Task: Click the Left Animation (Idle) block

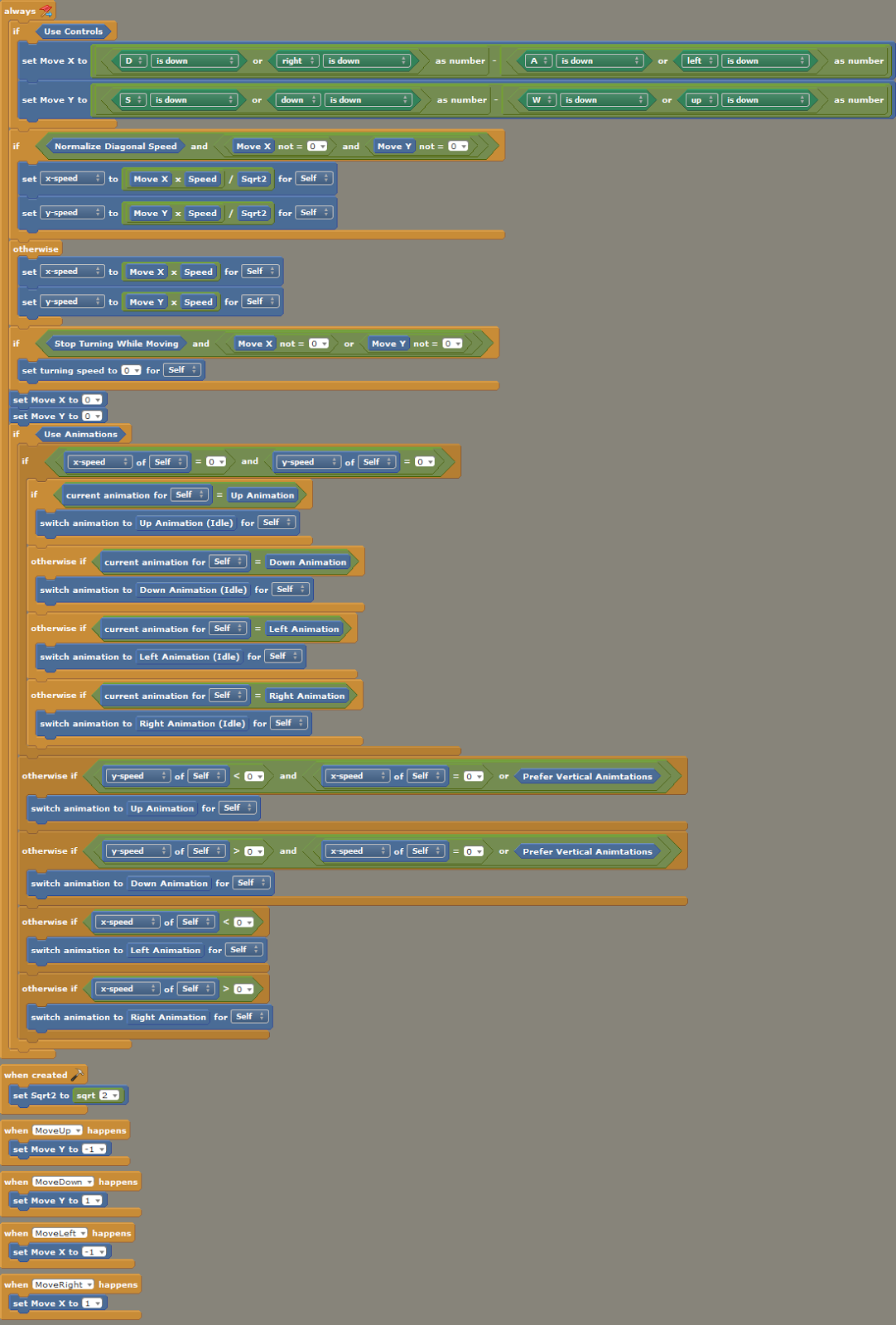Action: pyautogui.click(x=189, y=657)
